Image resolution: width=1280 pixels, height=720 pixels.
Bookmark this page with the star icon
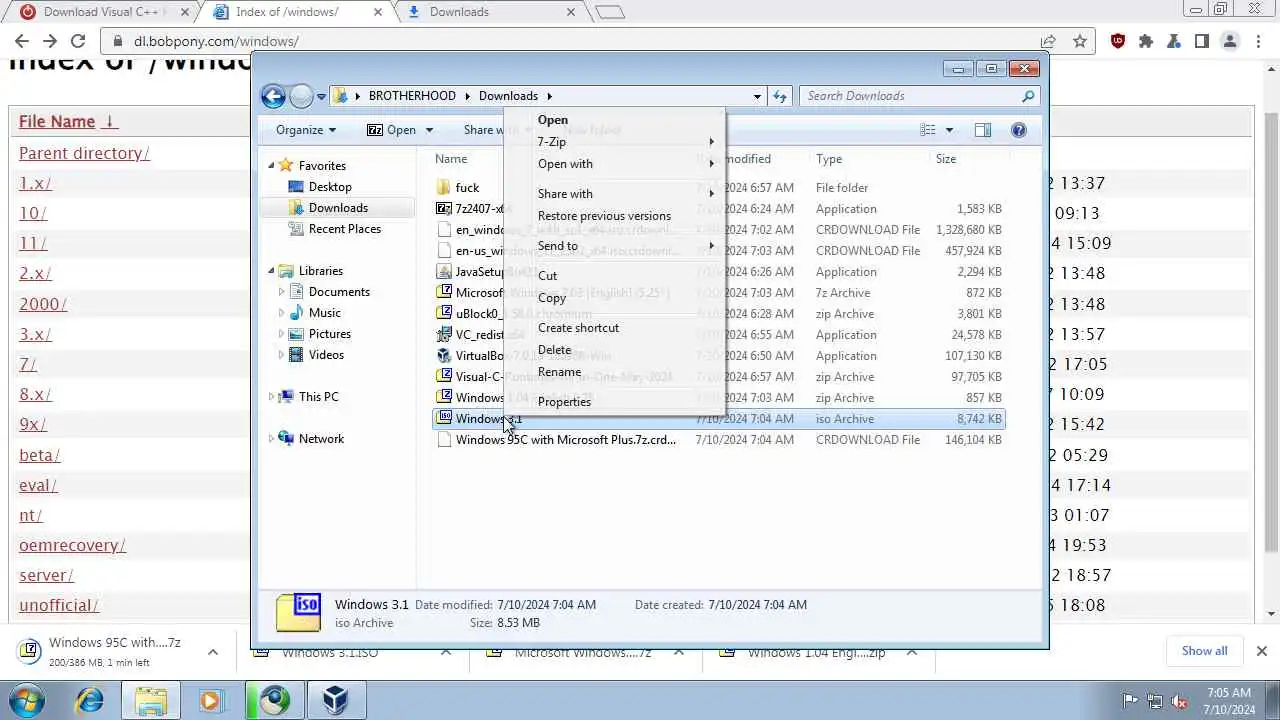pyautogui.click(x=1080, y=41)
